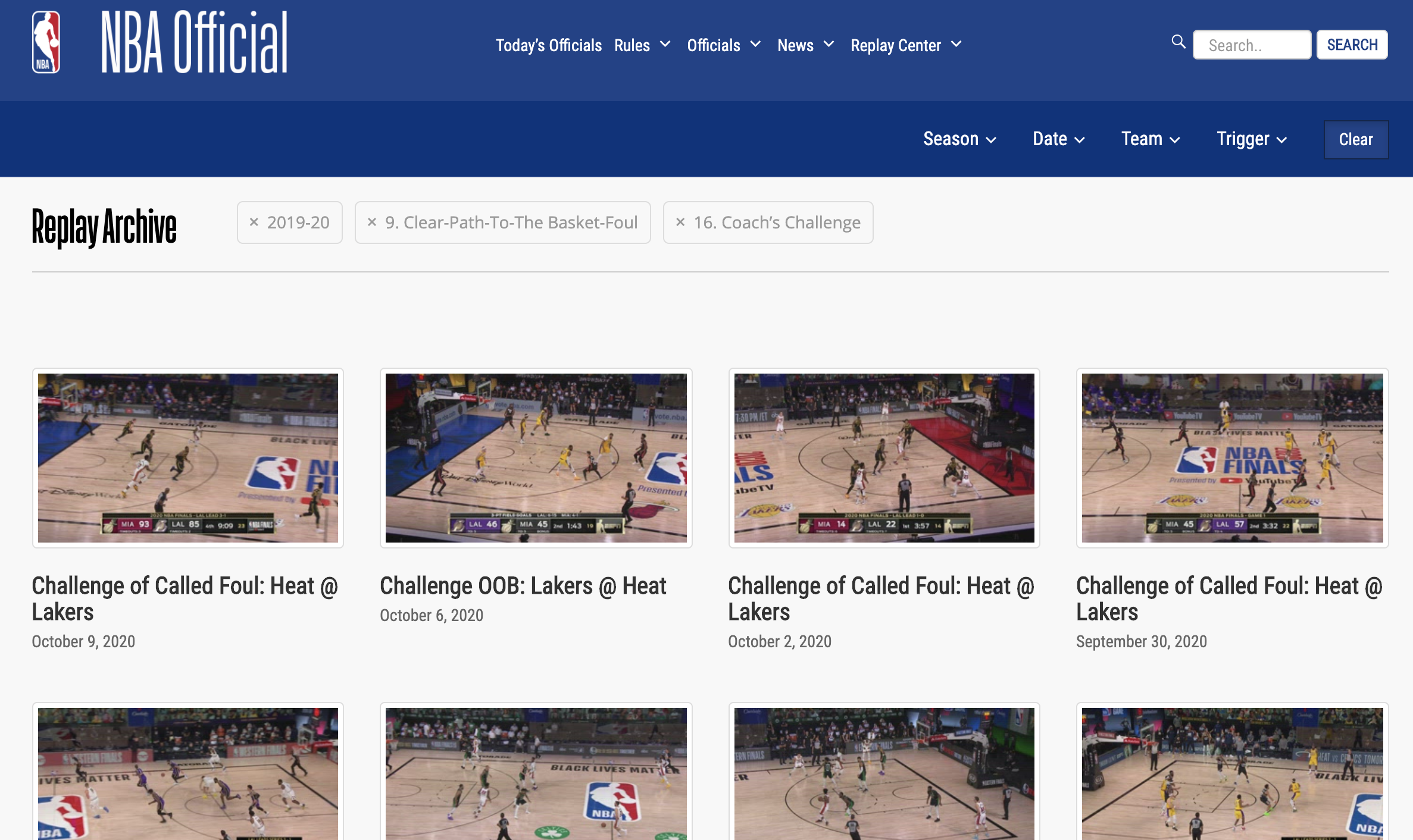
Task: Open the Trigger filter dropdown
Action: (x=1251, y=139)
